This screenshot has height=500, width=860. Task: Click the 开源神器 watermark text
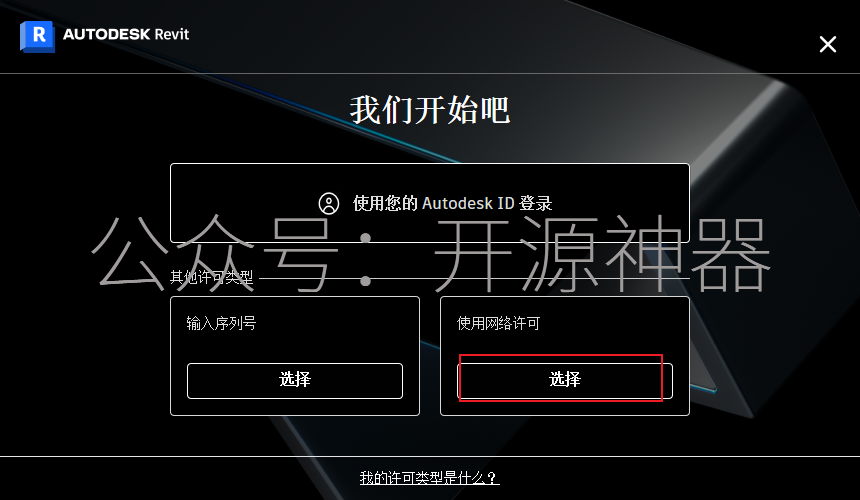click(x=603, y=253)
